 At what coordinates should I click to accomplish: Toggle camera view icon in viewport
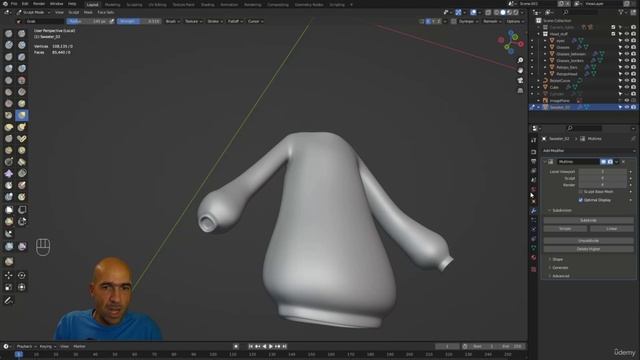point(520,80)
